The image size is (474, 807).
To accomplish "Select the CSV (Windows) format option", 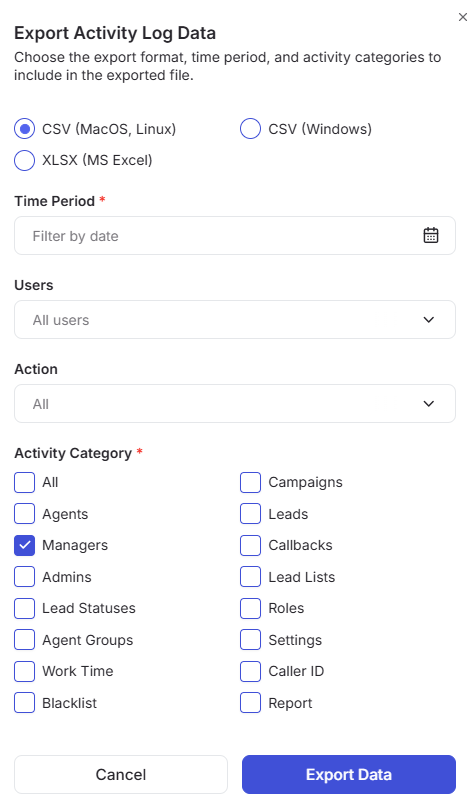I will [x=250, y=129].
